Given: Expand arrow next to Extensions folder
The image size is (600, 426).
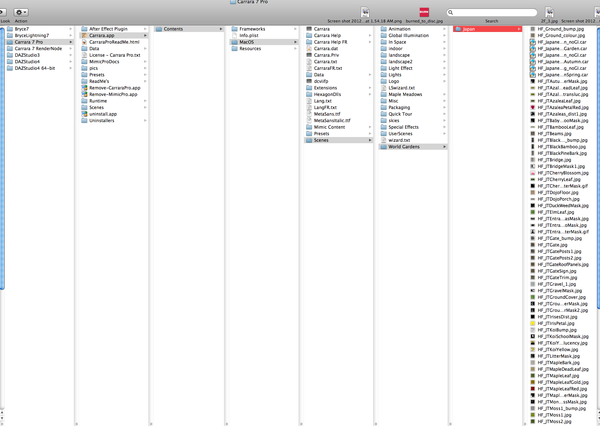Looking at the screenshot, I should 370,88.
